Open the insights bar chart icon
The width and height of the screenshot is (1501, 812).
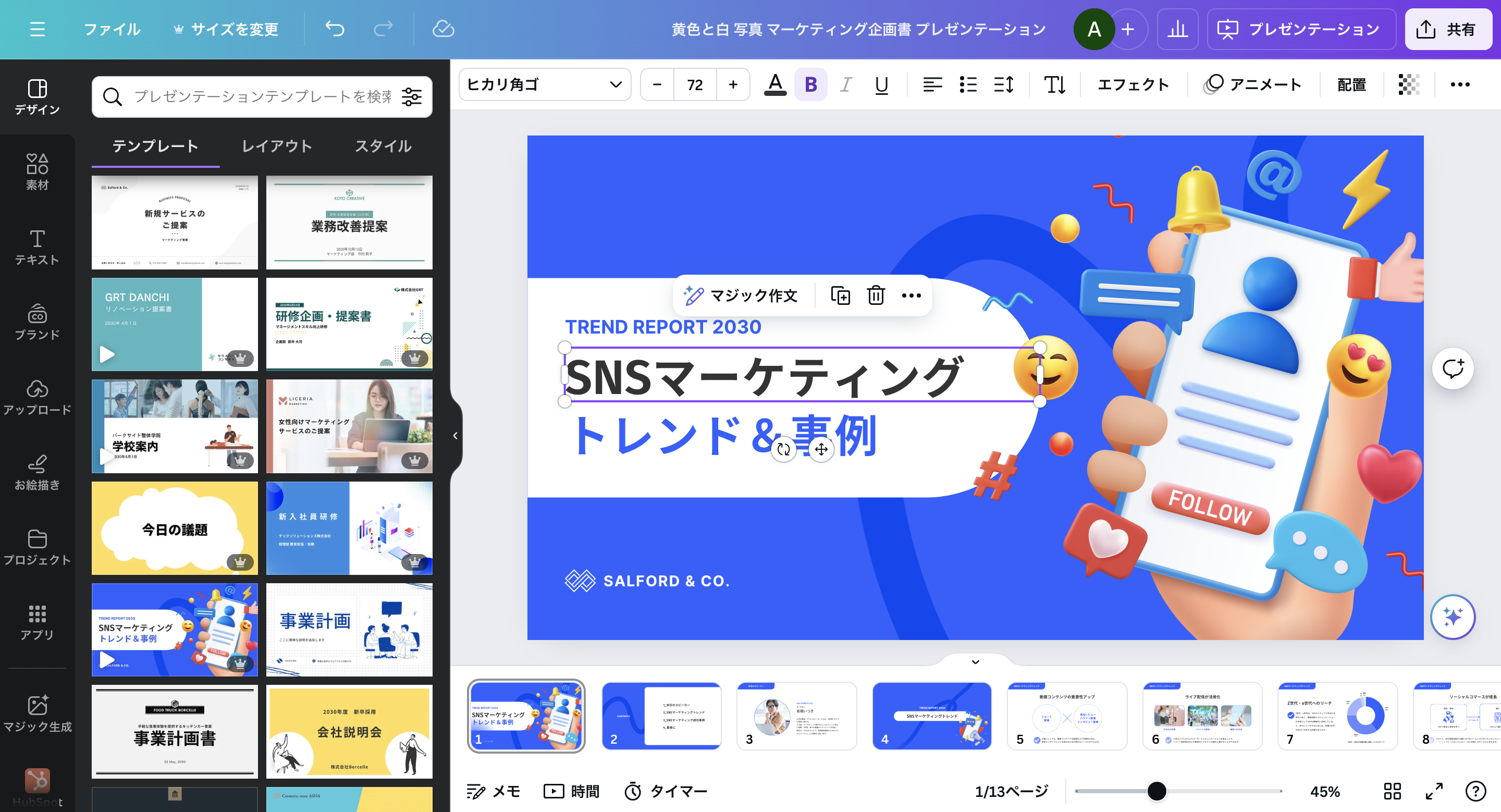pos(1177,29)
